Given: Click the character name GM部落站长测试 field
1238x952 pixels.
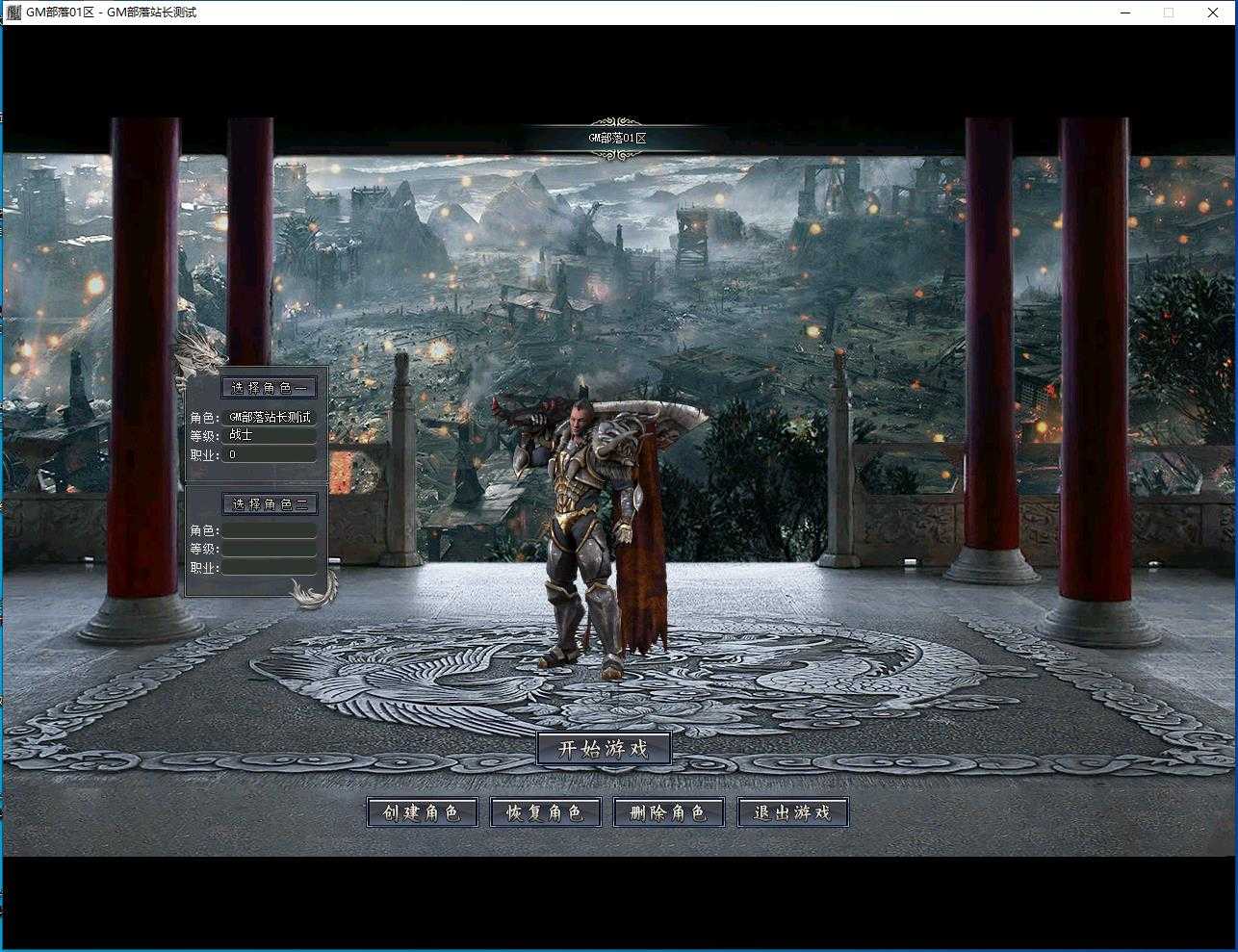Looking at the screenshot, I should point(270,418).
